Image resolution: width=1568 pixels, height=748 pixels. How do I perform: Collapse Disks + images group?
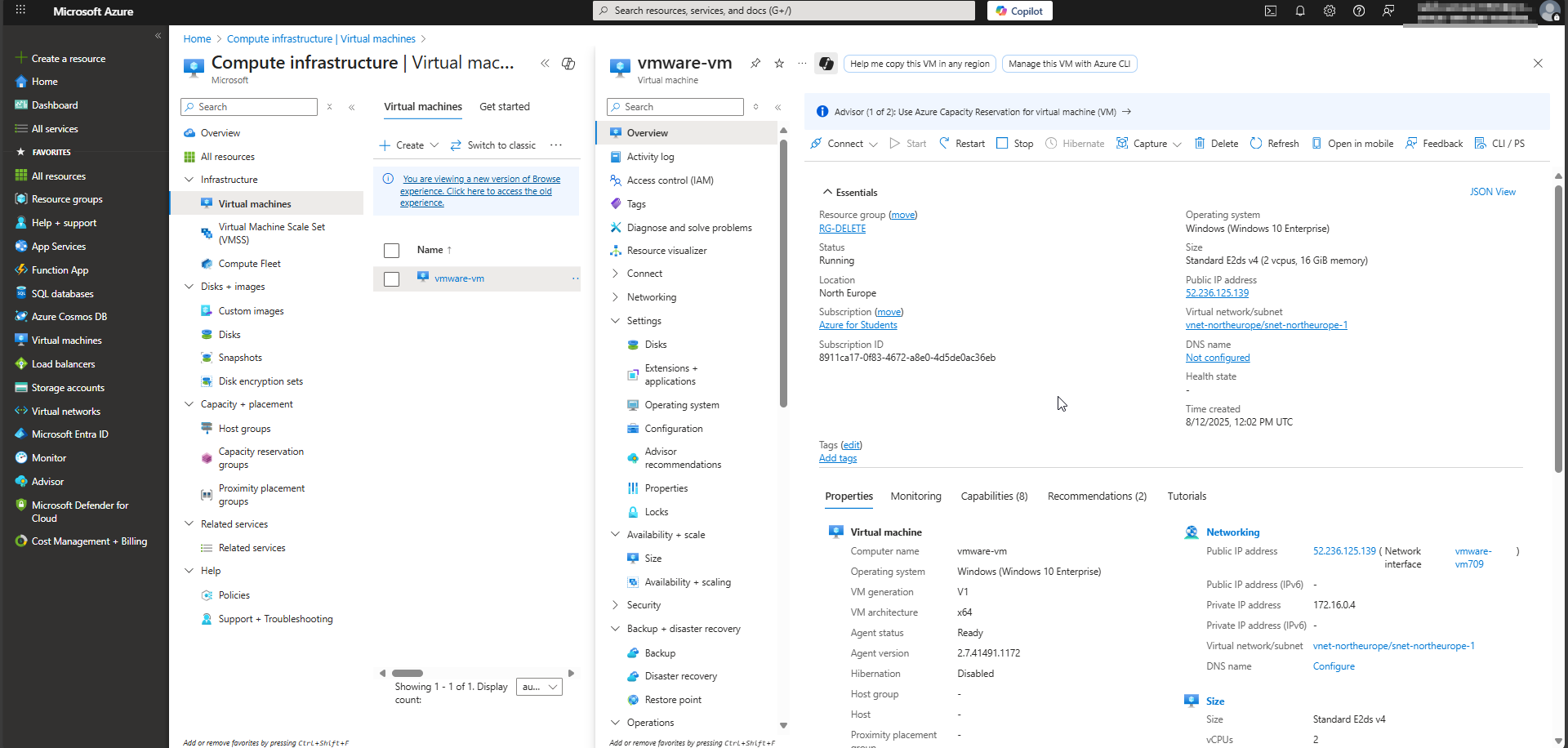pyautogui.click(x=189, y=287)
